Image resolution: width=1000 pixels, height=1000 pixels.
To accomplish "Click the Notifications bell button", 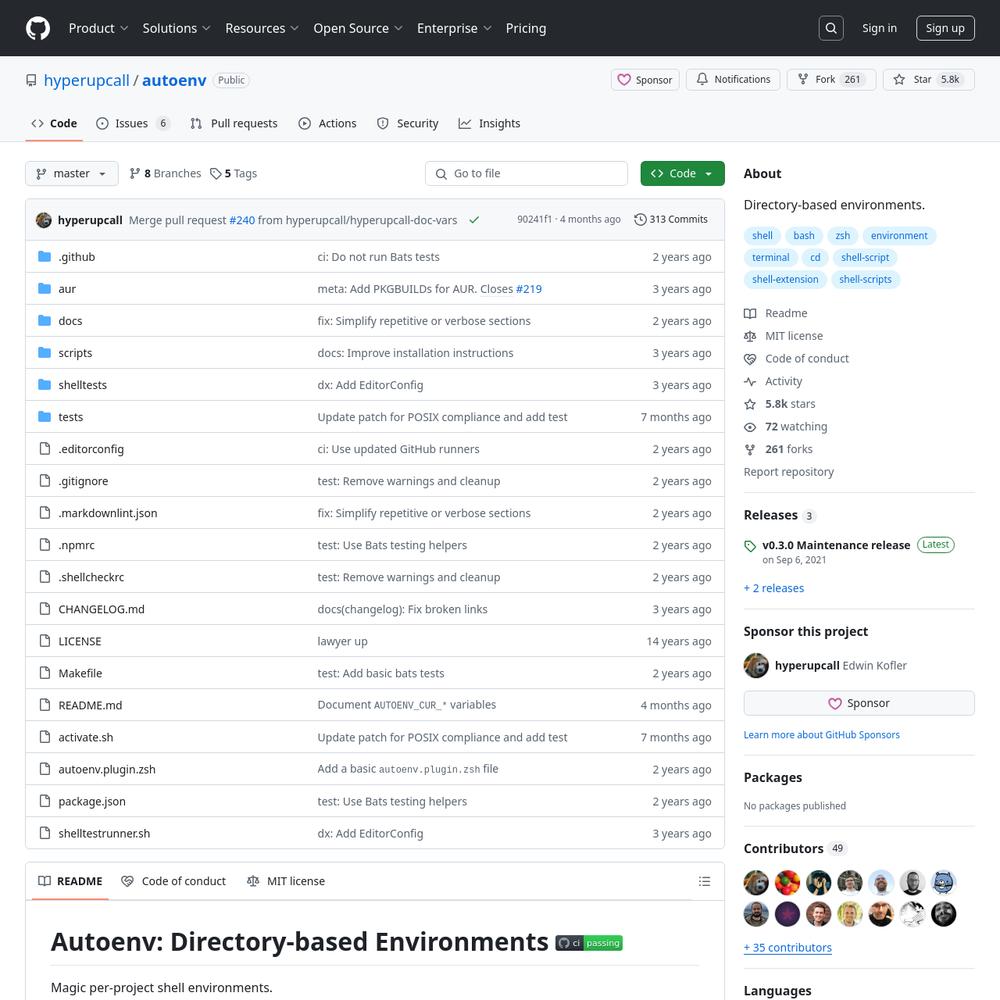I will point(733,80).
